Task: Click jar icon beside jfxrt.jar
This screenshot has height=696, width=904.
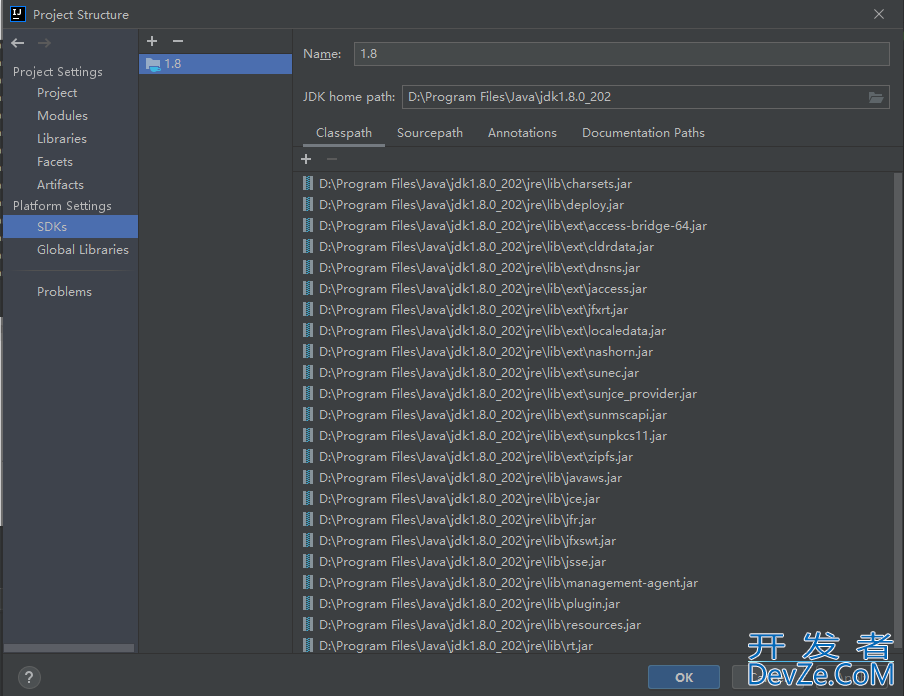Action: tap(308, 310)
